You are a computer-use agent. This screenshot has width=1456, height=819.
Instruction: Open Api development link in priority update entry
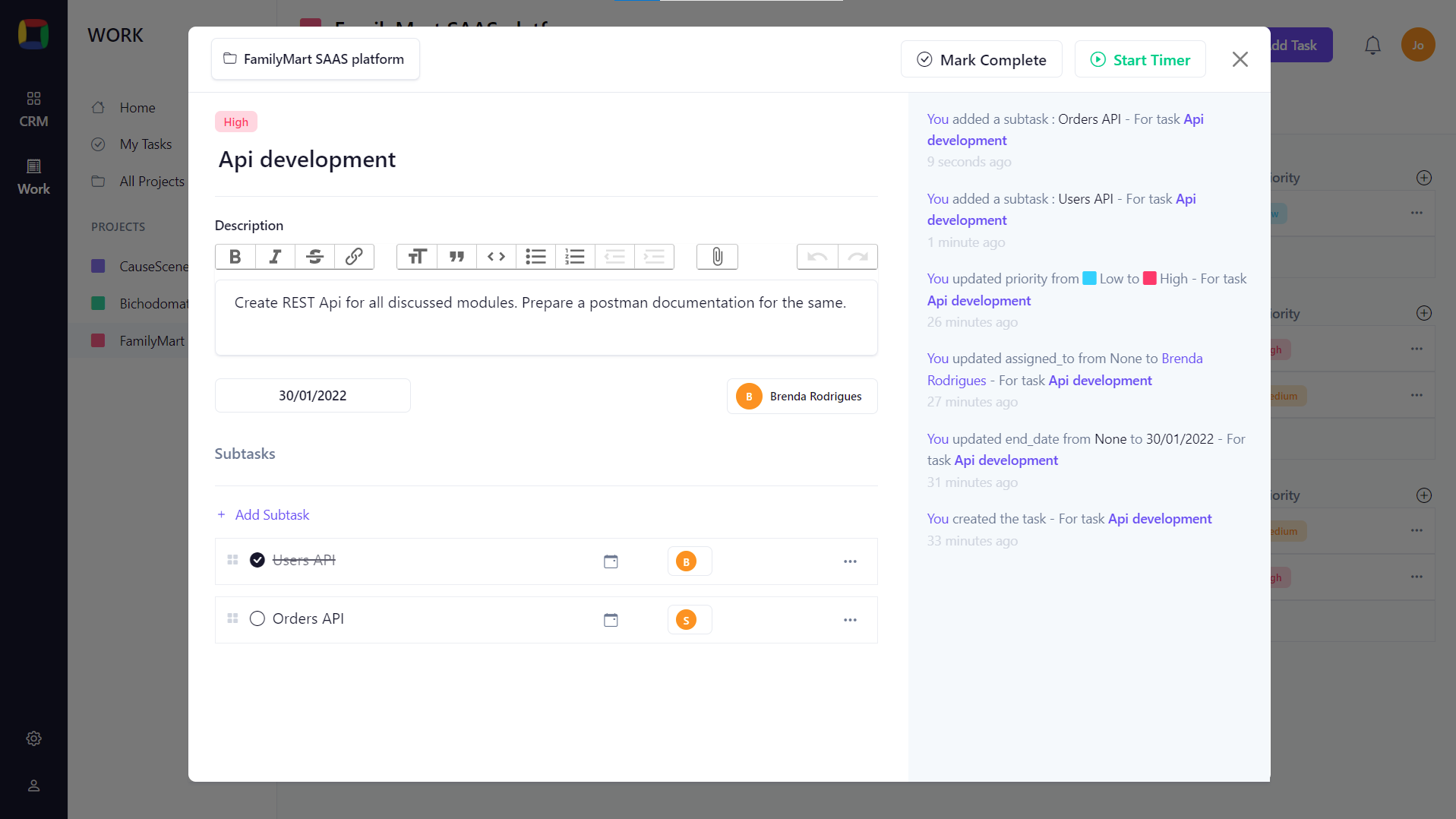tap(978, 301)
